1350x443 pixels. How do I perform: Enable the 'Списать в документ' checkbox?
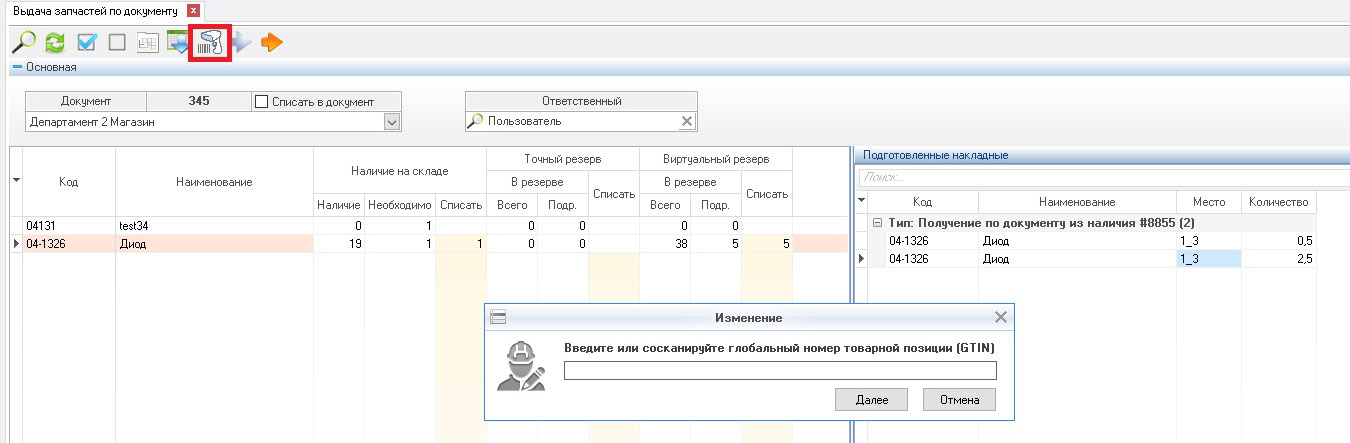pyautogui.click(x=262, y=101)
